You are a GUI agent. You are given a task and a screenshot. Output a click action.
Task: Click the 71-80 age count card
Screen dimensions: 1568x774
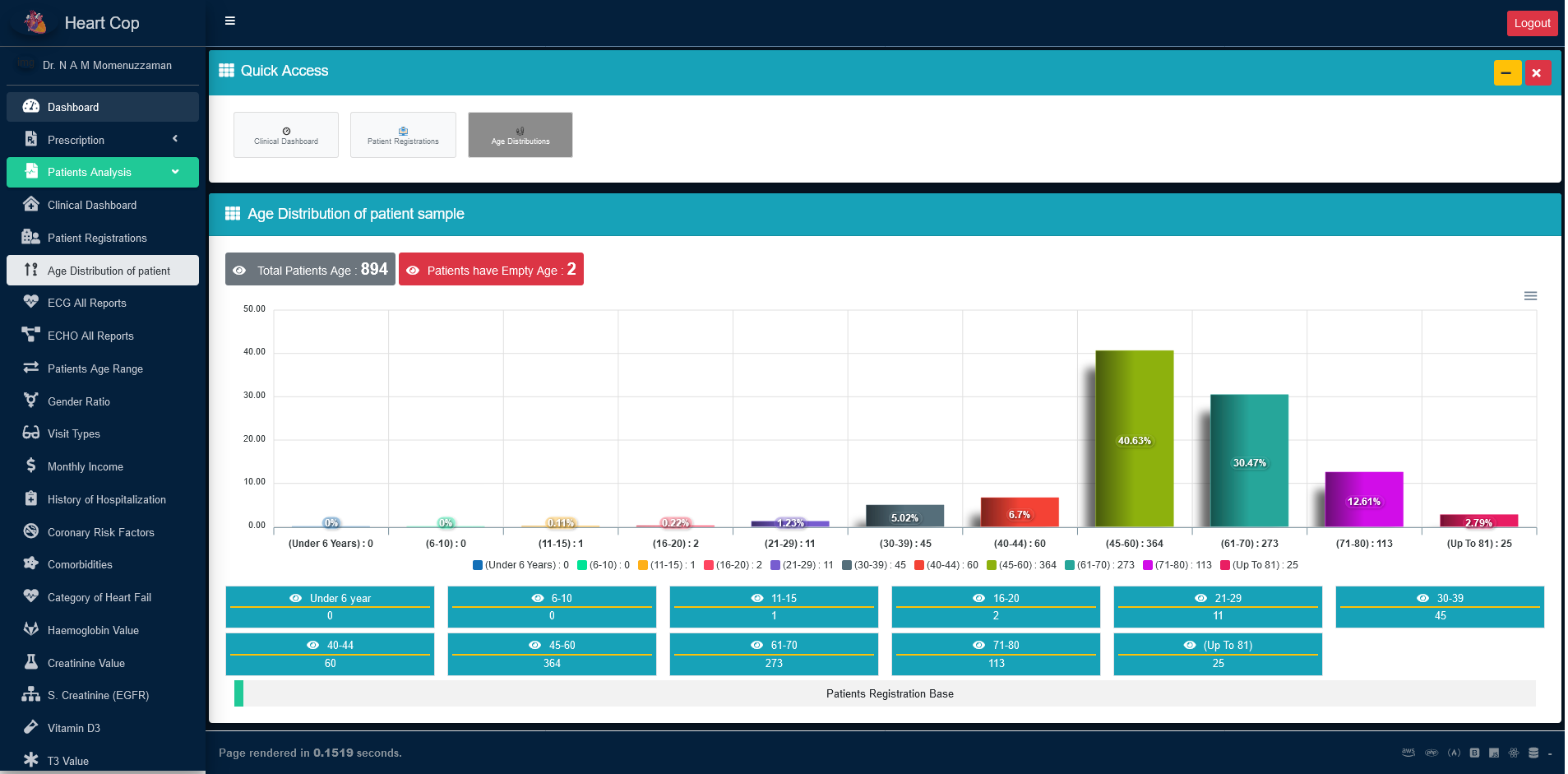[996, 654]
